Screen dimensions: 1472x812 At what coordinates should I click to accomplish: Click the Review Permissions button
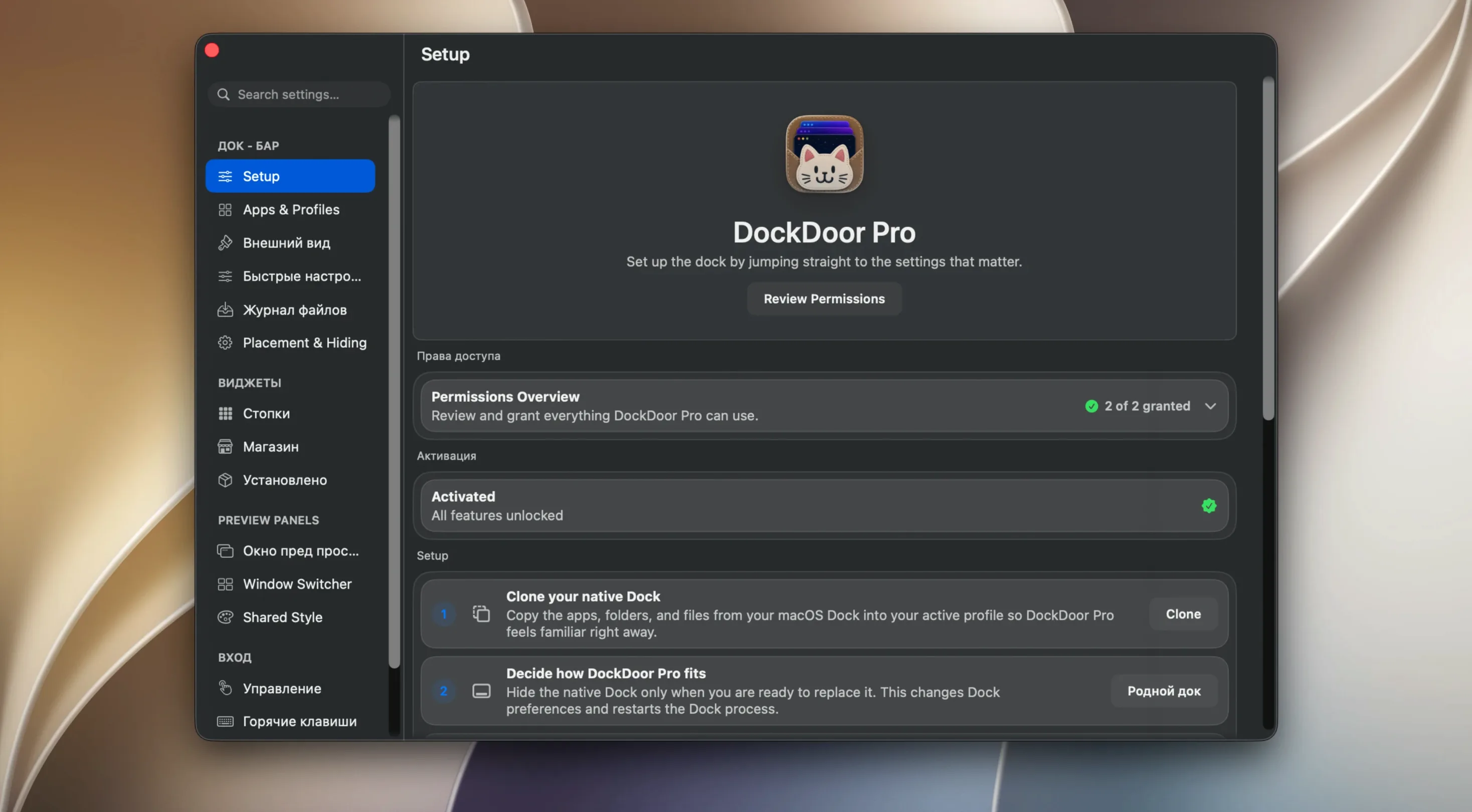(x=824, y=299)
